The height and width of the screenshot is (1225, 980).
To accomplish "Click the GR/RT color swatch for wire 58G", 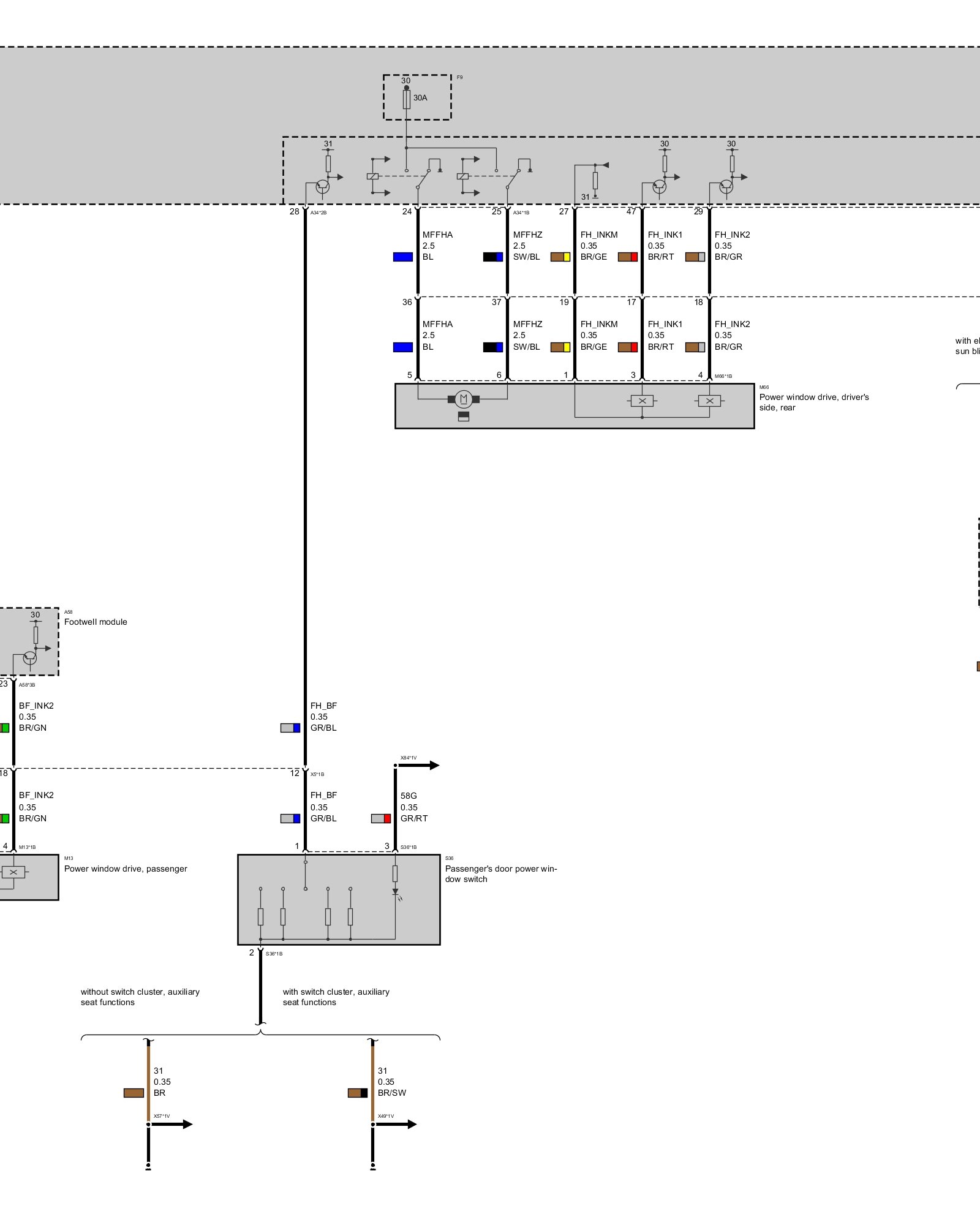I will coord(381,818).
